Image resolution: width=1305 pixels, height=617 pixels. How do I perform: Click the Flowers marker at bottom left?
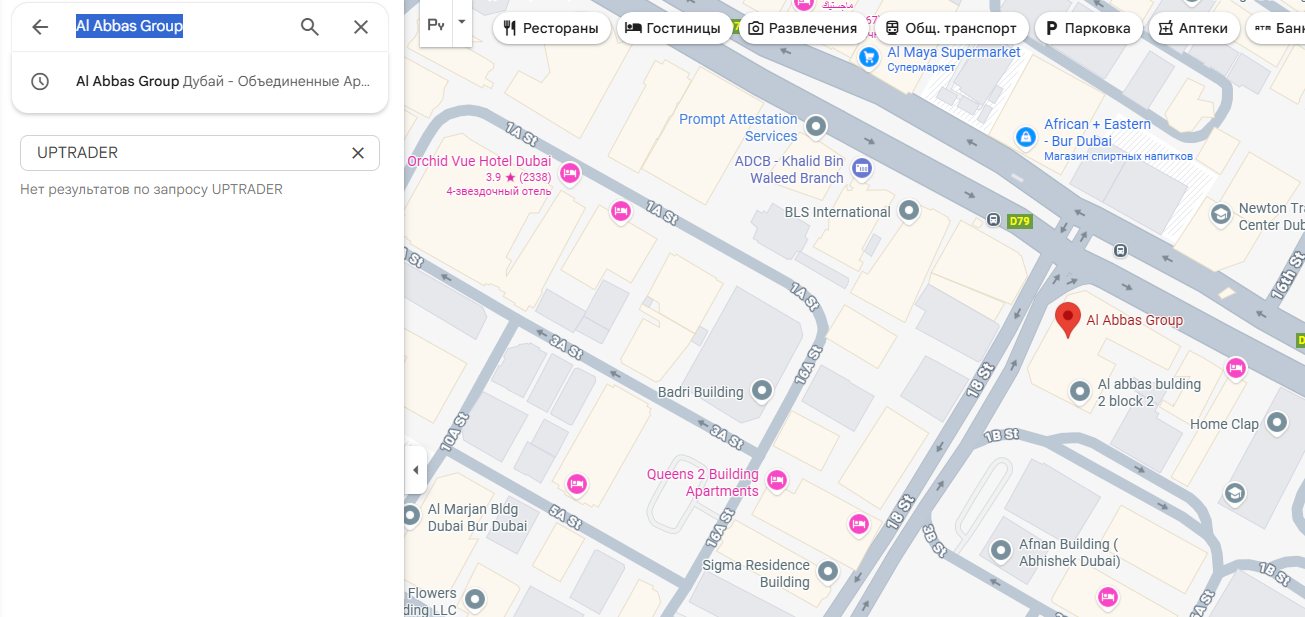pyautogui.click(x=475, y=600)
